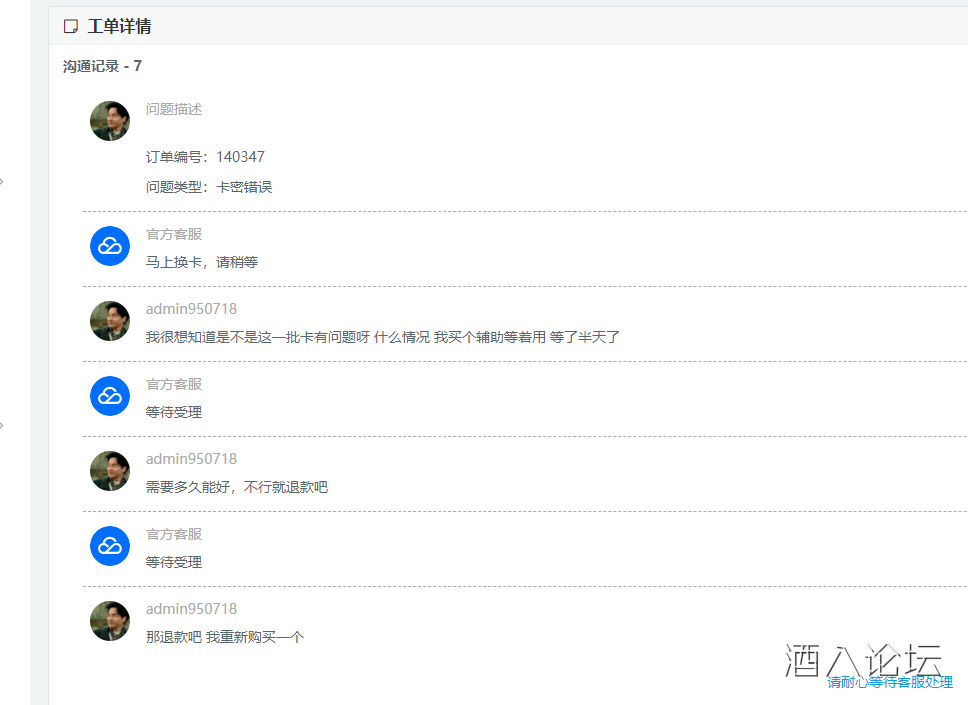Click the first blue cloud 官方客服 avatar
This screenshot has height=705, width=968.
[x=109, y=245]
